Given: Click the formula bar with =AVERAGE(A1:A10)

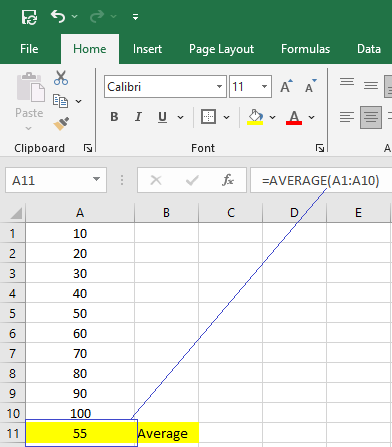Looking at the screenshot, I should click(321, 180).
